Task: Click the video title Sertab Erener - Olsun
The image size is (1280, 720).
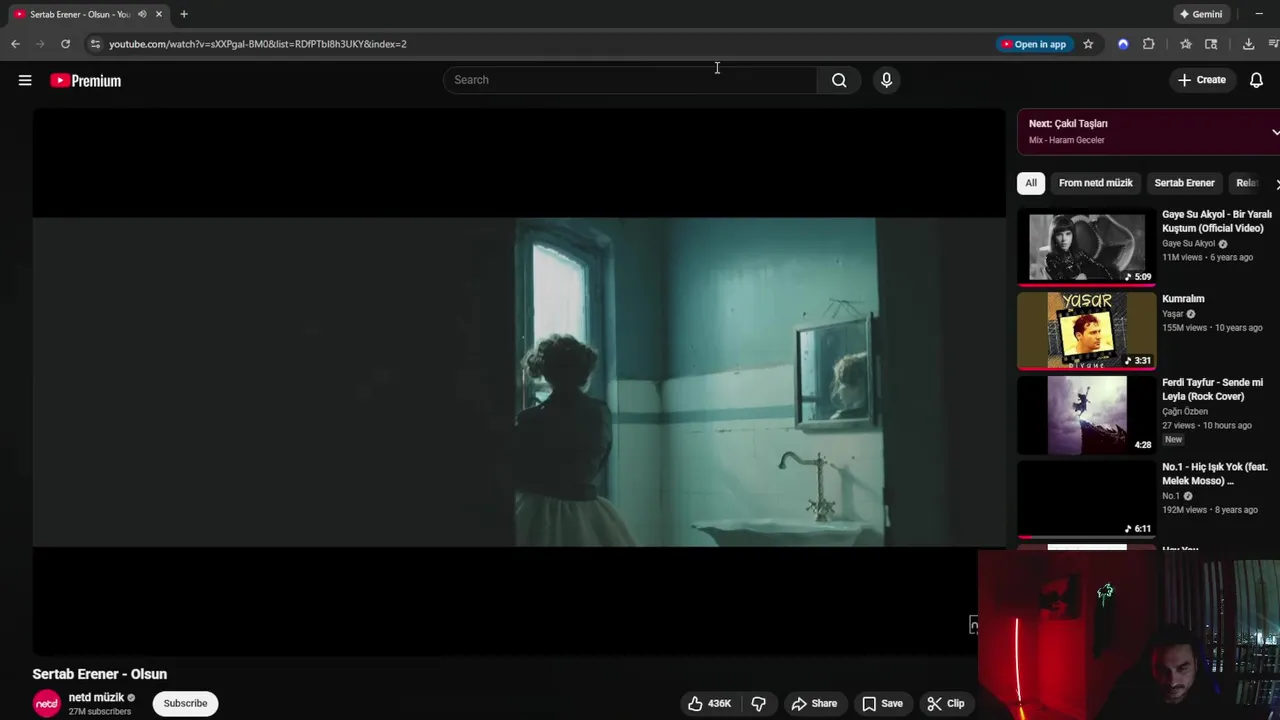Action: 100,674
